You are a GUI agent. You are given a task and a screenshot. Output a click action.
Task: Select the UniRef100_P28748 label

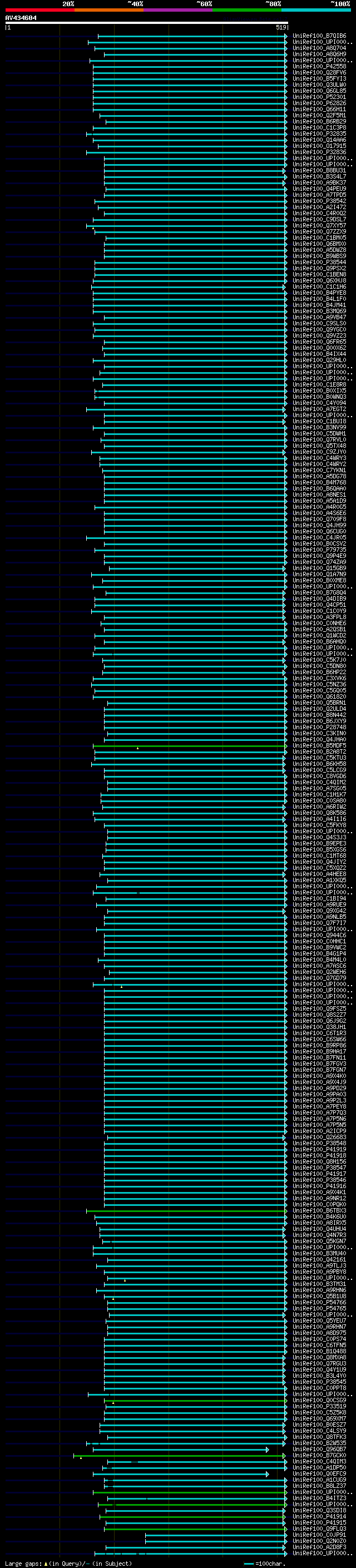pyautogui.click(x=319, y=728)
